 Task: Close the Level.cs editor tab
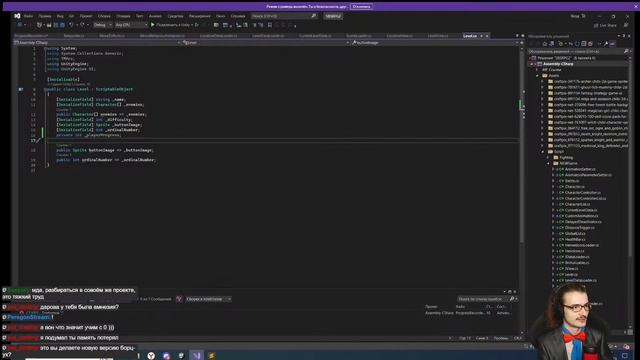(x=487, y=36)
